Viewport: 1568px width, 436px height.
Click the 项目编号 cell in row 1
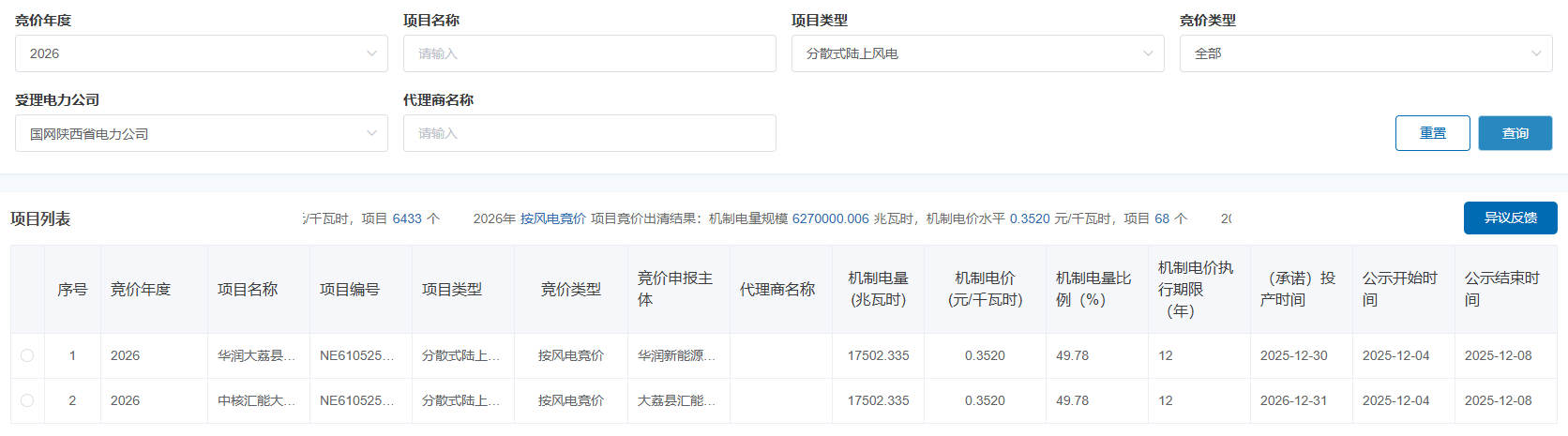[356, 355]
